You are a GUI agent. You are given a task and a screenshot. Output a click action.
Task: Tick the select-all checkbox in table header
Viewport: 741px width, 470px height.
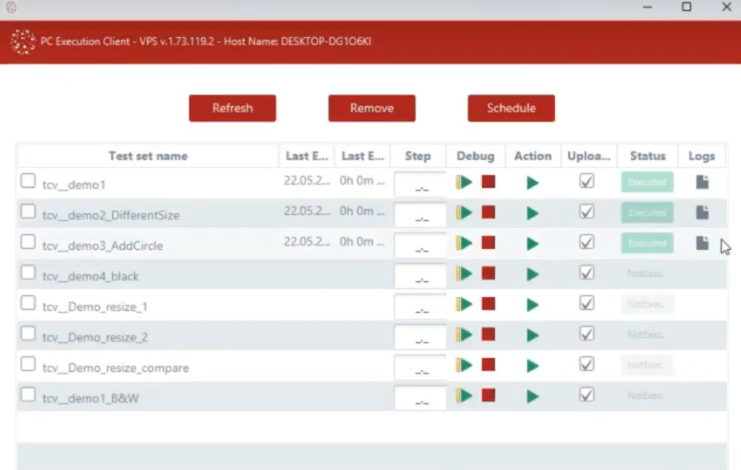coord(28,155)
